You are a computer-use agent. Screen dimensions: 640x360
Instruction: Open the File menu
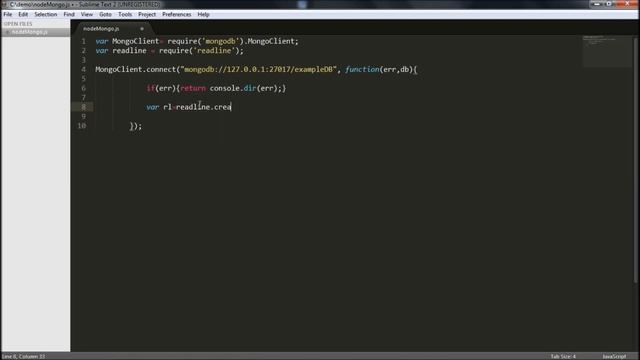click(x=8, y=14)
